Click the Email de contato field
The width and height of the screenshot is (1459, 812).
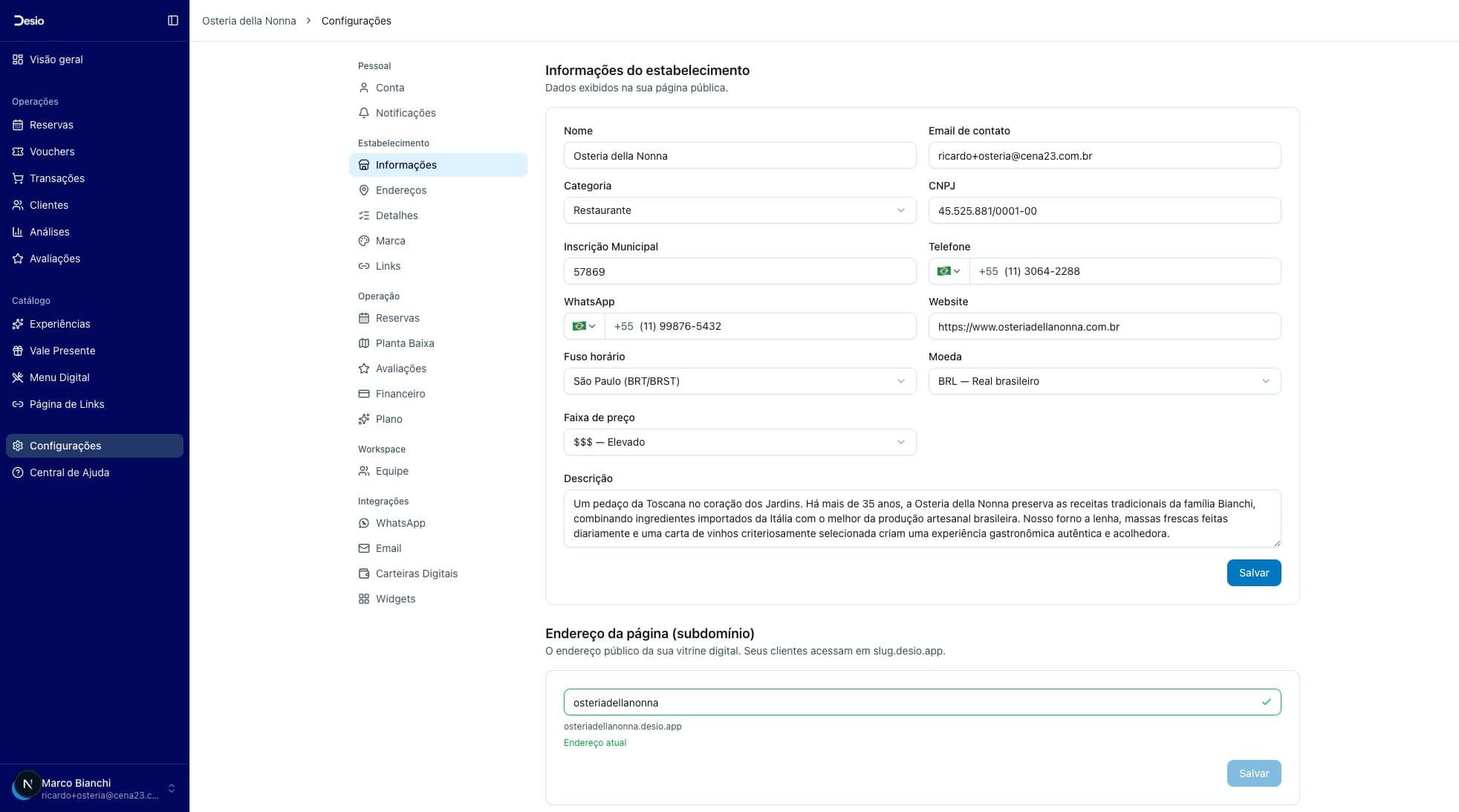[1105, 155]
